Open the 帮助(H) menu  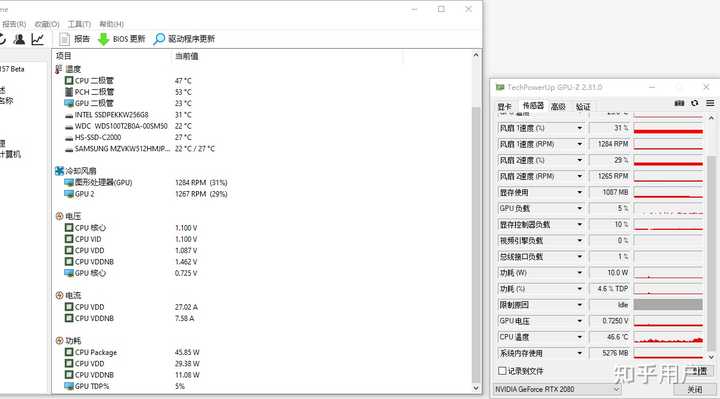point(112,24)
